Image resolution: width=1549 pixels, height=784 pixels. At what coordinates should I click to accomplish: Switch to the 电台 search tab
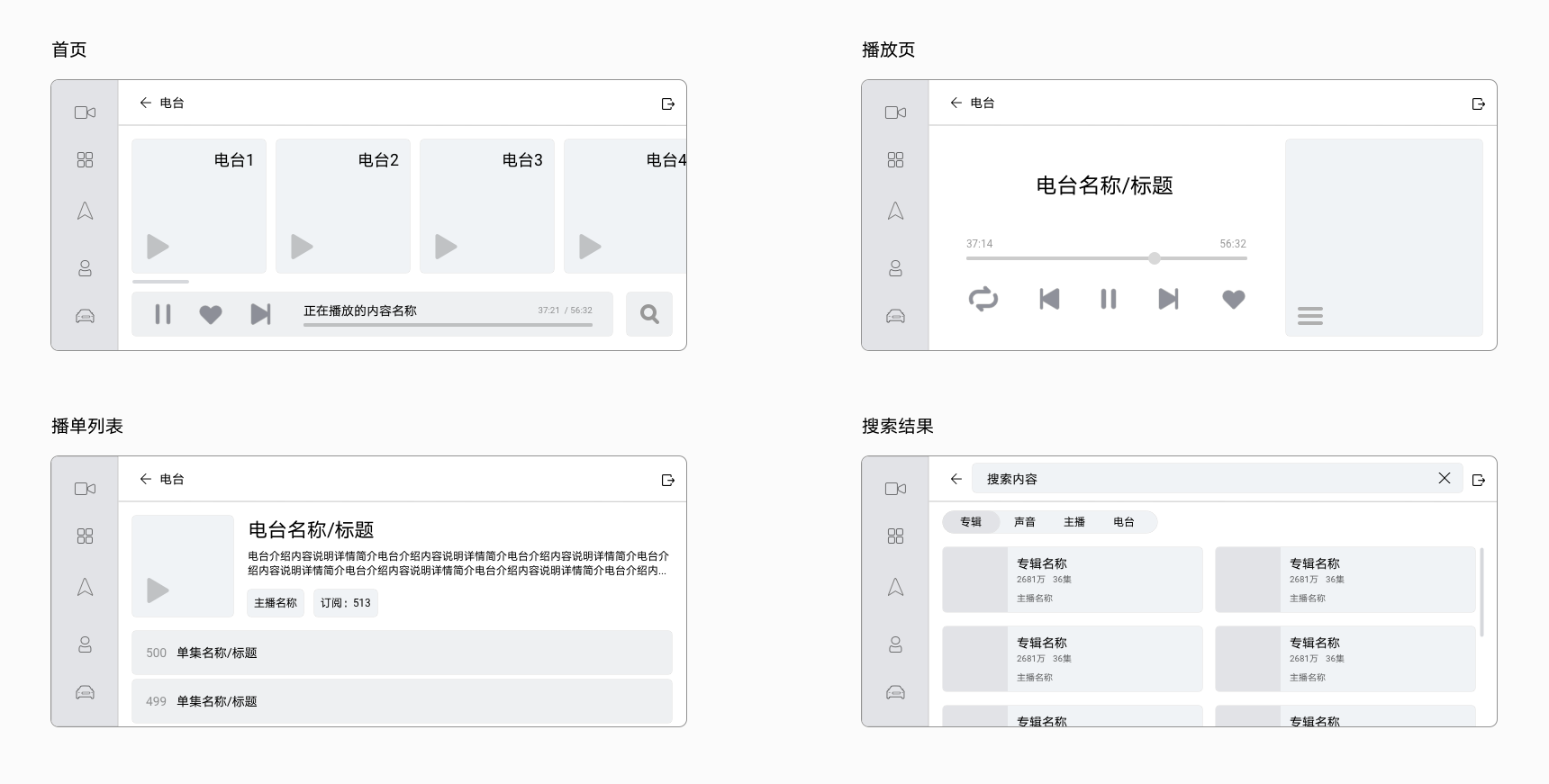point(1124,522)
